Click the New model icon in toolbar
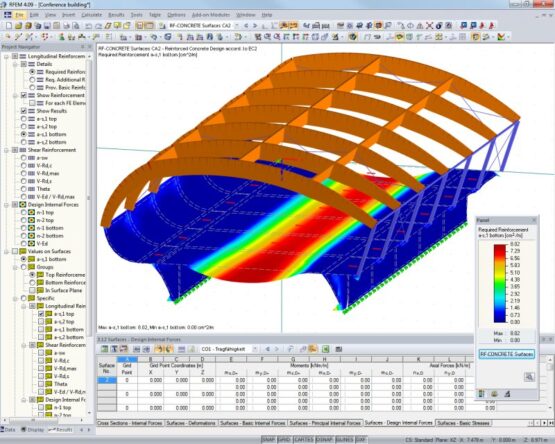This screenshot has width=555, height=444. (x=9, y=26)
